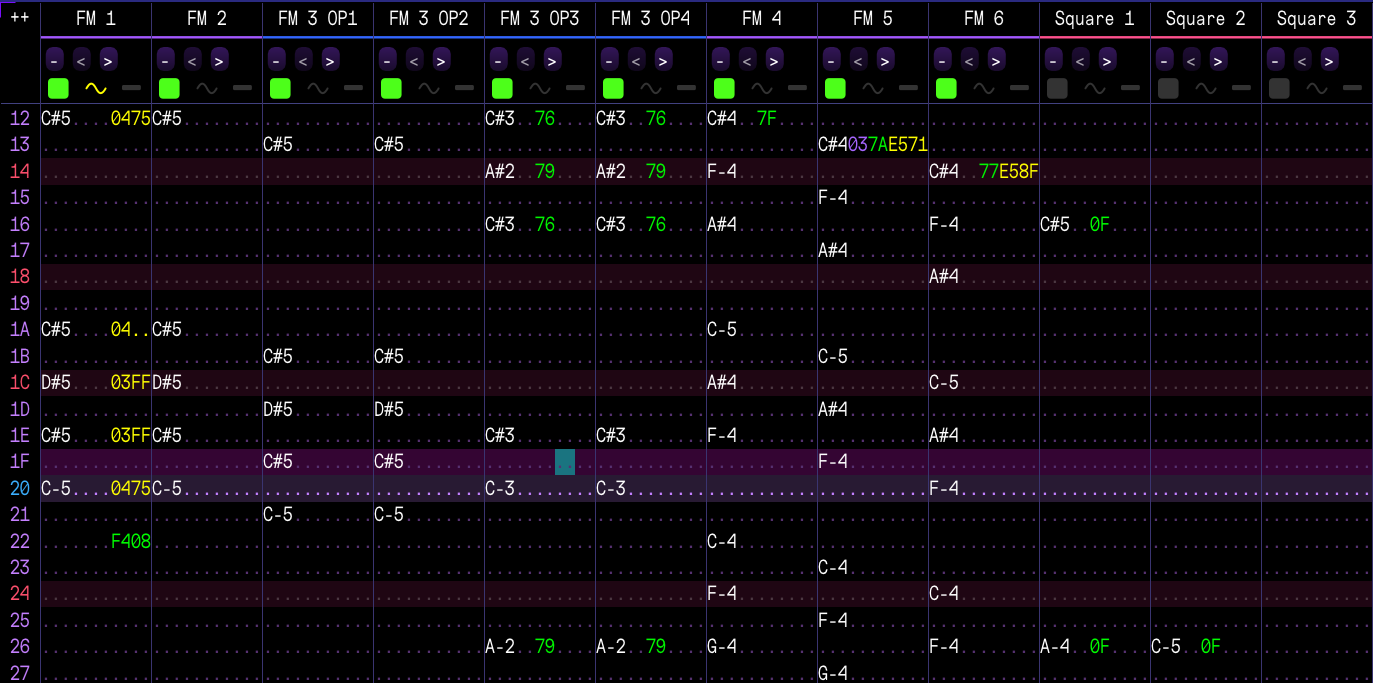
Task: Expand all channels with the ++ button
Action: click(x=19, y=18)
